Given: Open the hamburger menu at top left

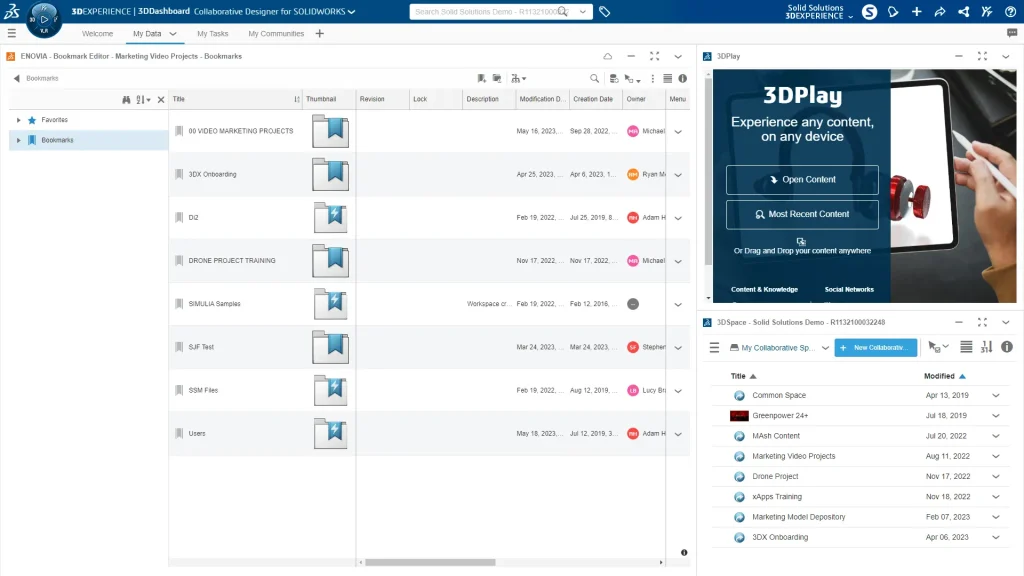Looking at the screenshot, I should tap(12, 33).
